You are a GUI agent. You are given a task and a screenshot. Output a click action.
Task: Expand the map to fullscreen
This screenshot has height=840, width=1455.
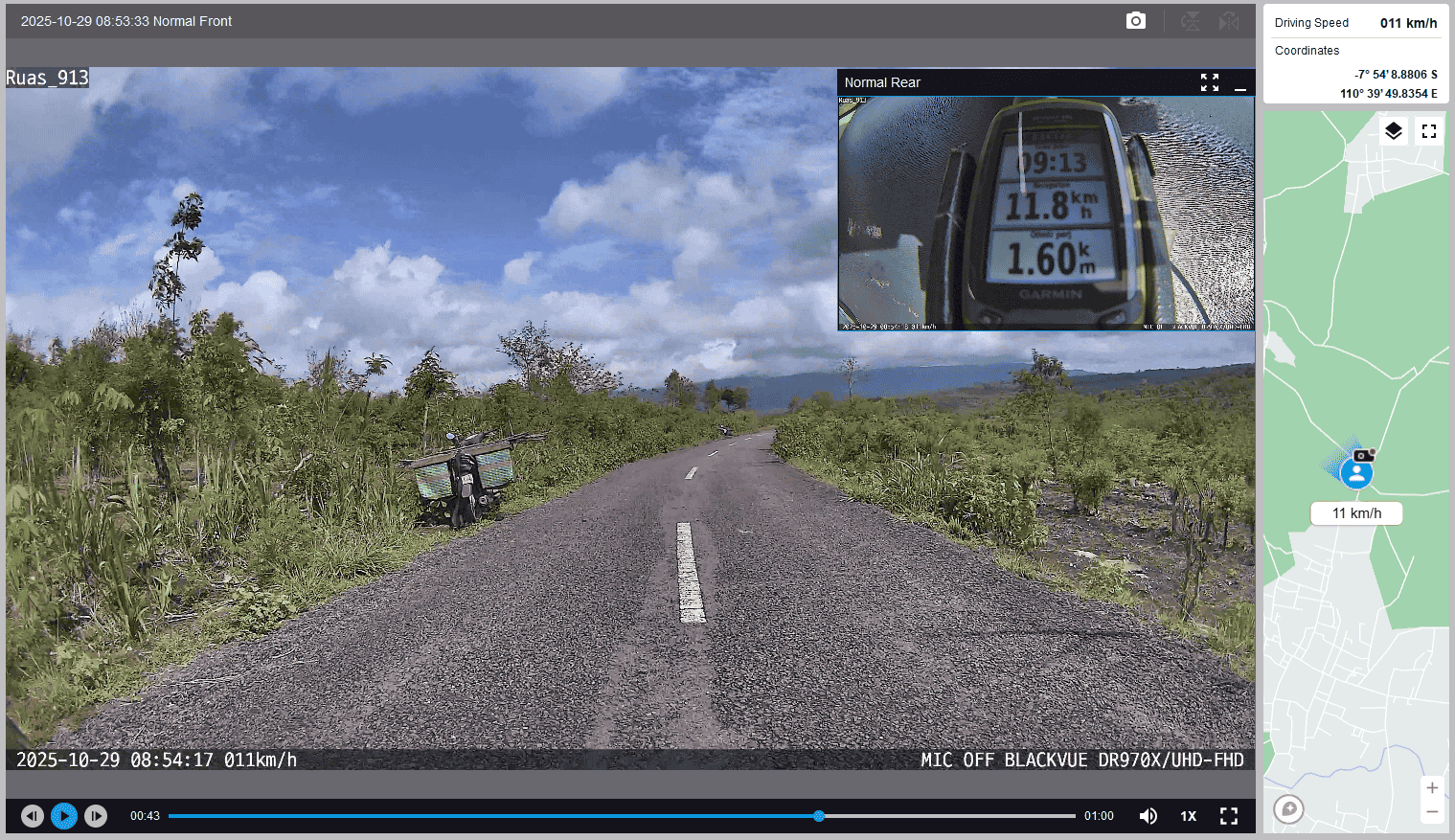1429,131
